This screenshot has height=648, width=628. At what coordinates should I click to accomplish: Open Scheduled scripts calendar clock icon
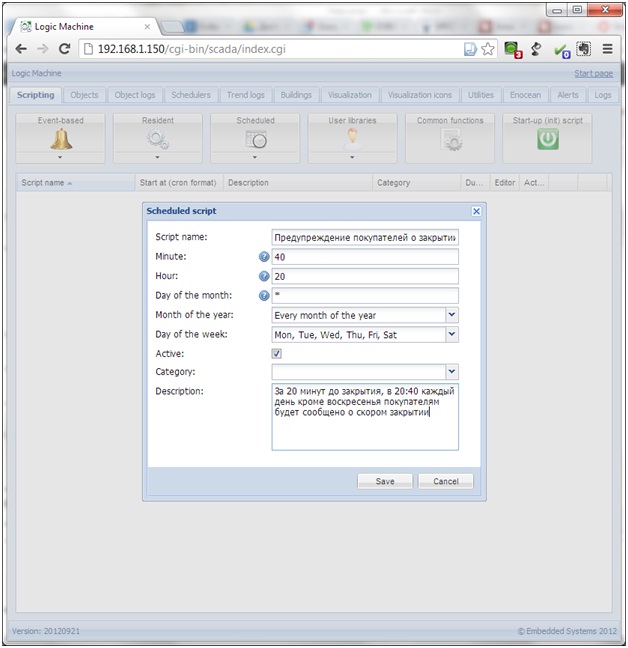pos(256,139)
